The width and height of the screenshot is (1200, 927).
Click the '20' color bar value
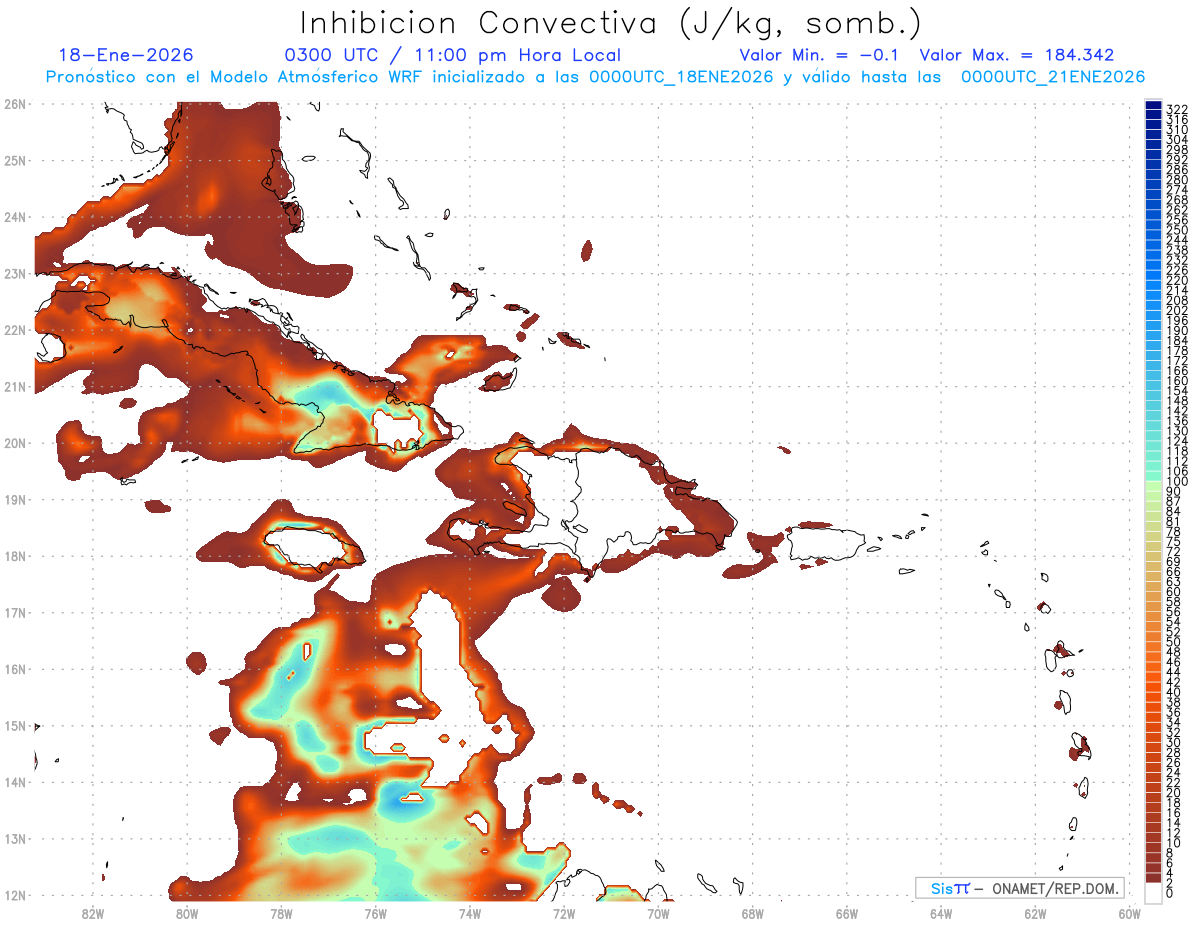(1173, 792)
